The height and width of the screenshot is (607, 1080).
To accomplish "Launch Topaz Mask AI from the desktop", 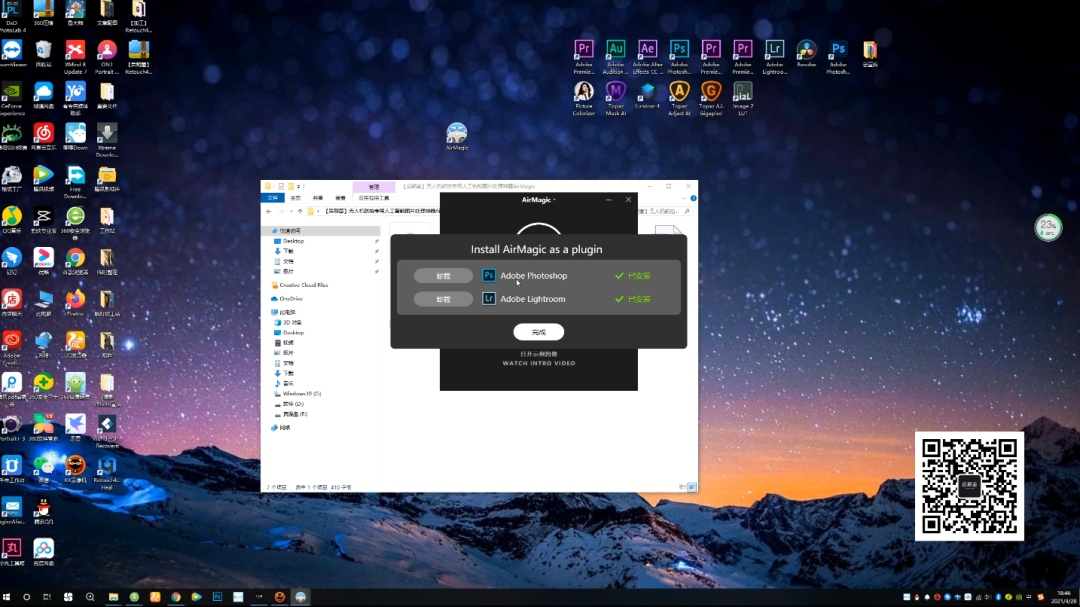I will pos(615,99).
